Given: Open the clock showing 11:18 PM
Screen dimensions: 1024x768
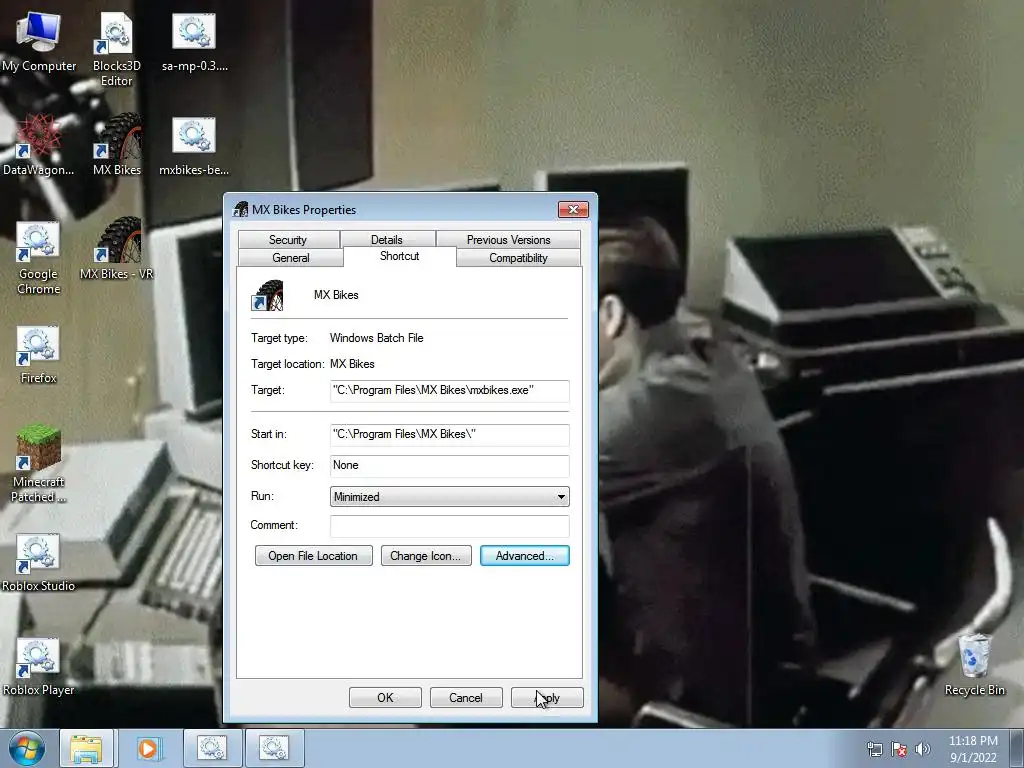Looking at the screenshot, I should [x=973, y=749].
